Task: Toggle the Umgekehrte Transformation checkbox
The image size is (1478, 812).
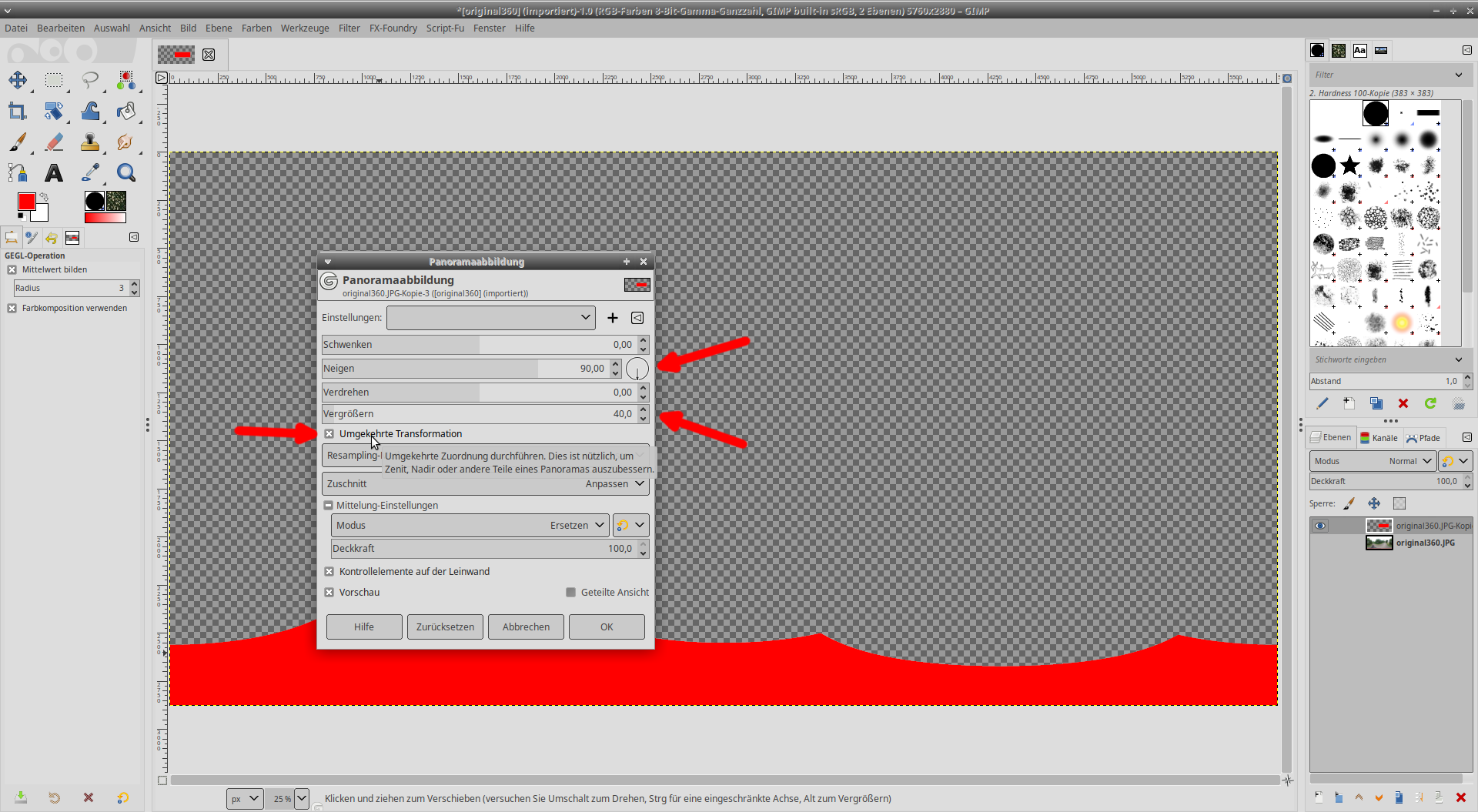Action: pos(329,434)
